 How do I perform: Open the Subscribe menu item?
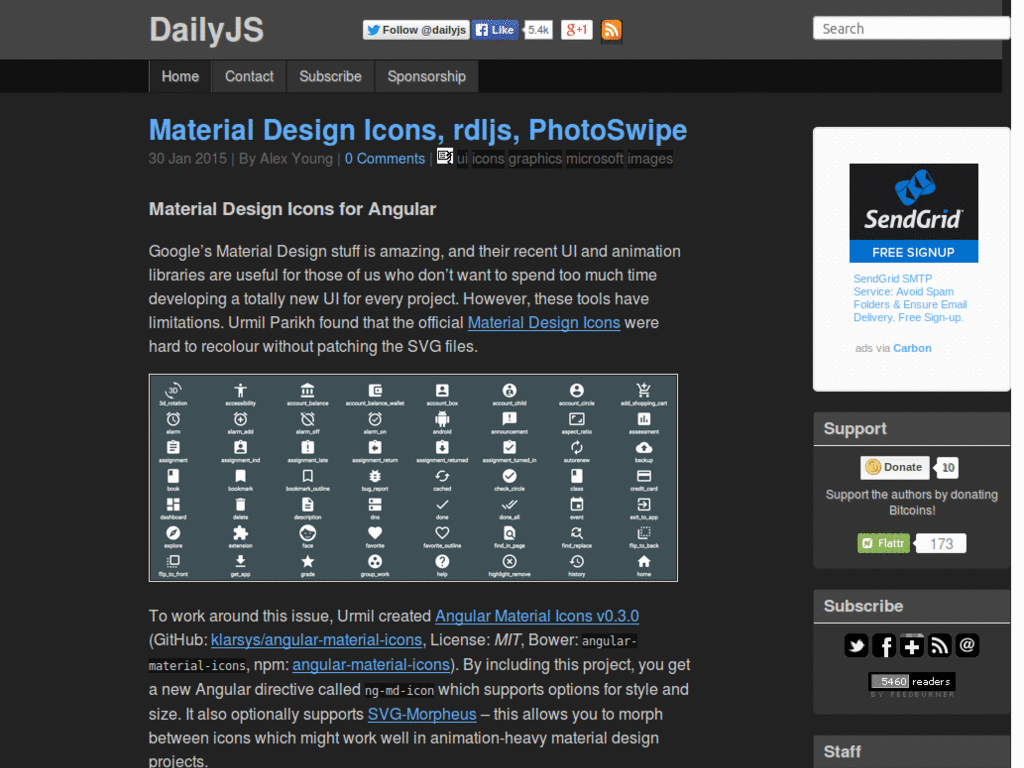[x=330, y=76]
